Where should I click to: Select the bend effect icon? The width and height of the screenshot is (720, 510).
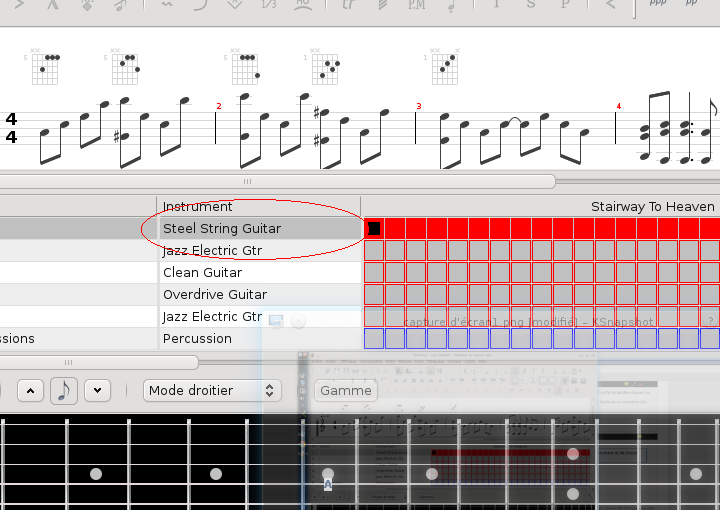[201, 5]
